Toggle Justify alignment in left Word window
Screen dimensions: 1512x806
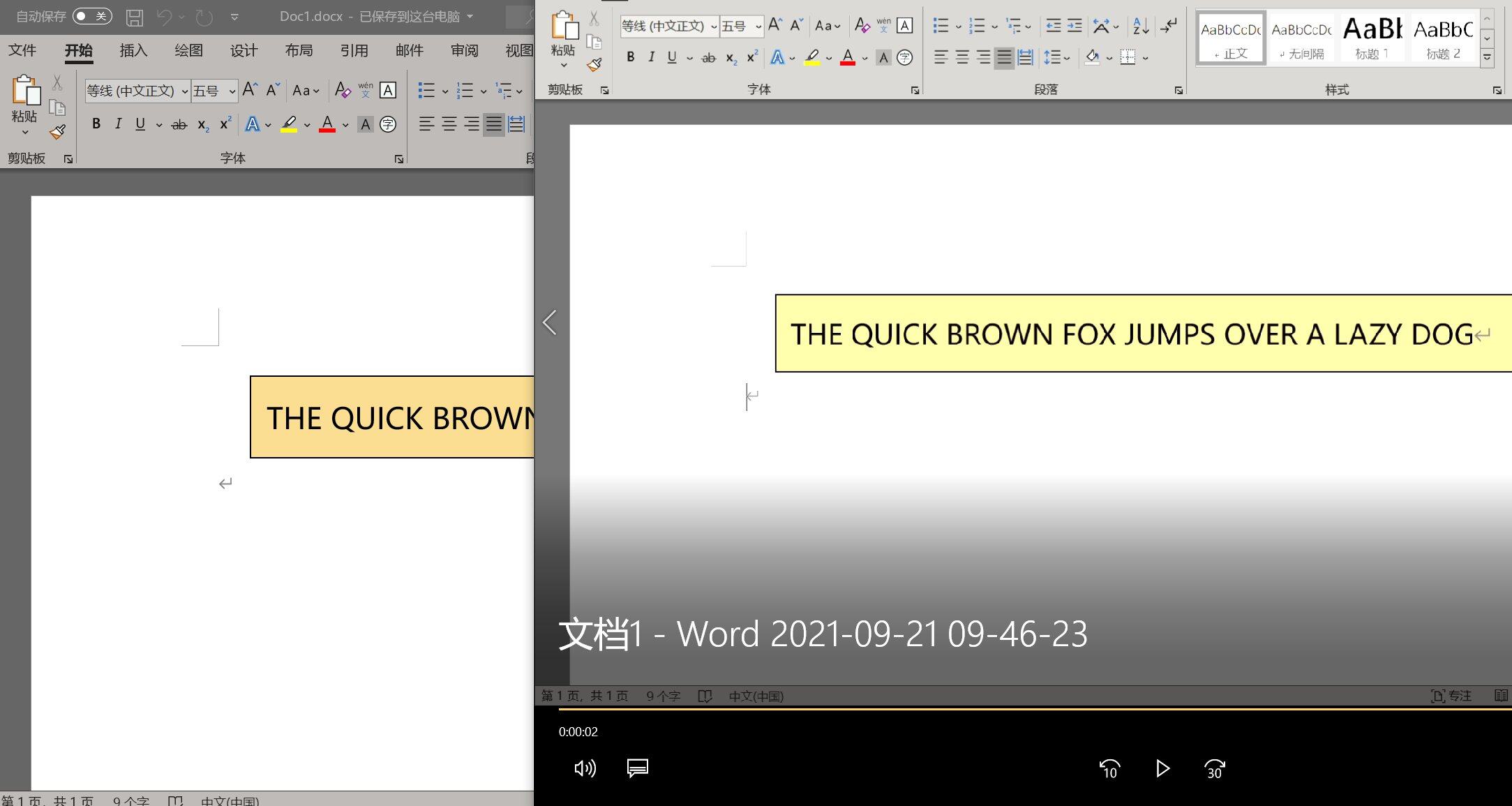tap(494, 124)
